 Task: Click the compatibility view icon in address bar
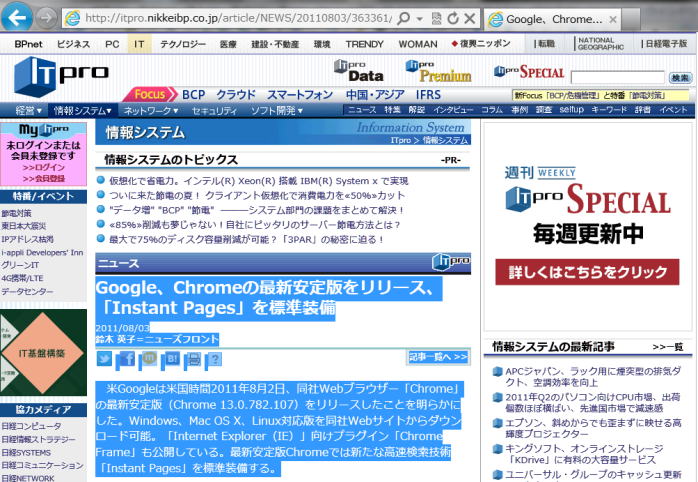point(436,18)
